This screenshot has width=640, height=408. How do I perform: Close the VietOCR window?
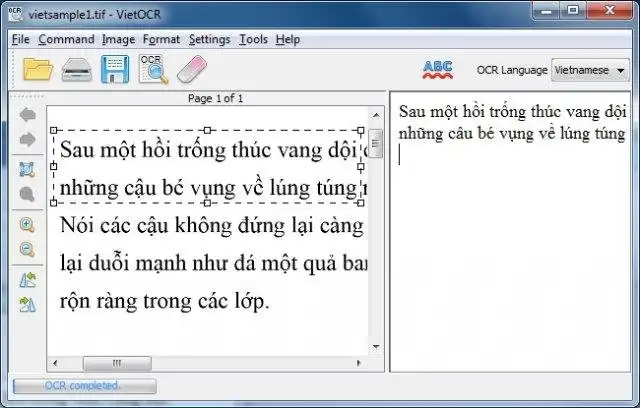(x=609, y=11)
